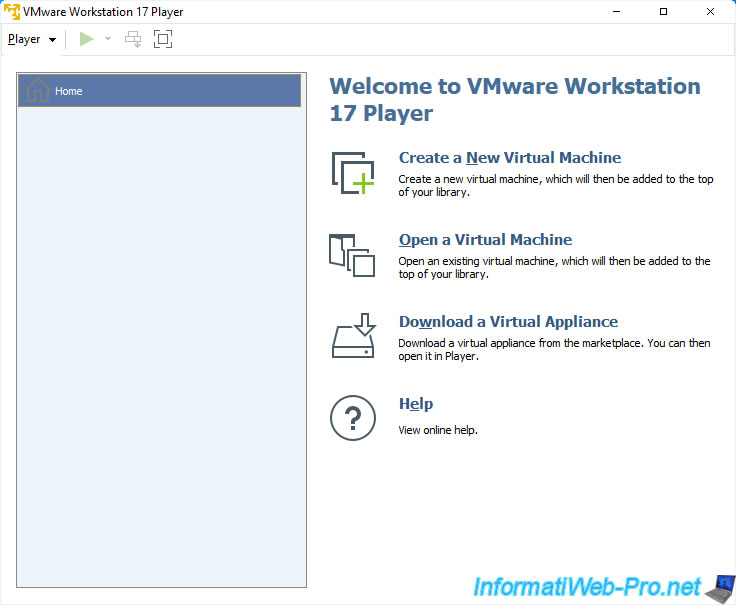Click the Help heading link
The width and height of the screenshot is (736, 605).
pyautogui.click(x=416, y=404)
